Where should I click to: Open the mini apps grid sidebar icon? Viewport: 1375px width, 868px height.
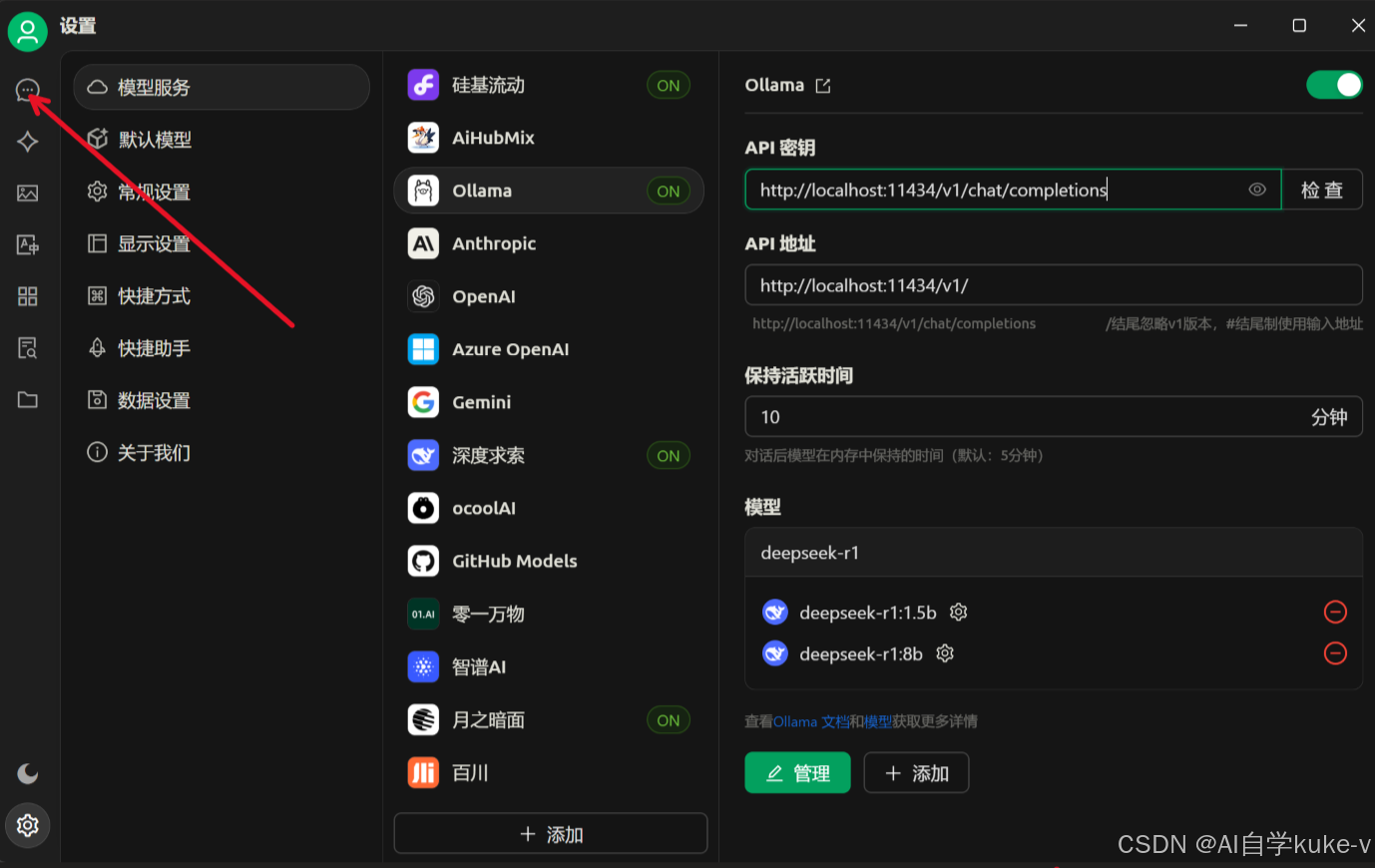coord(28,296)
